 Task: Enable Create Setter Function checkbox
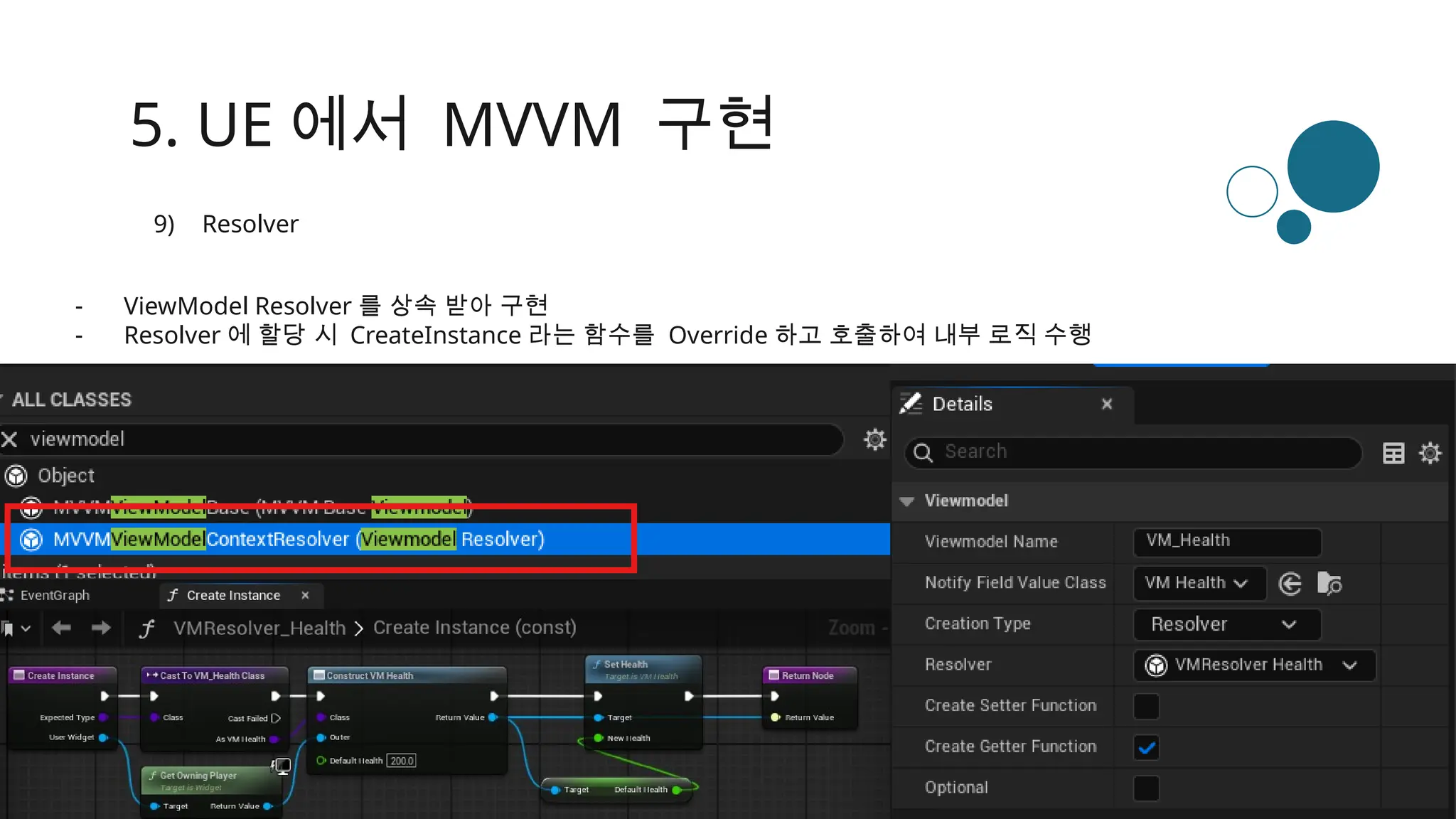[x=1146, y=707]
